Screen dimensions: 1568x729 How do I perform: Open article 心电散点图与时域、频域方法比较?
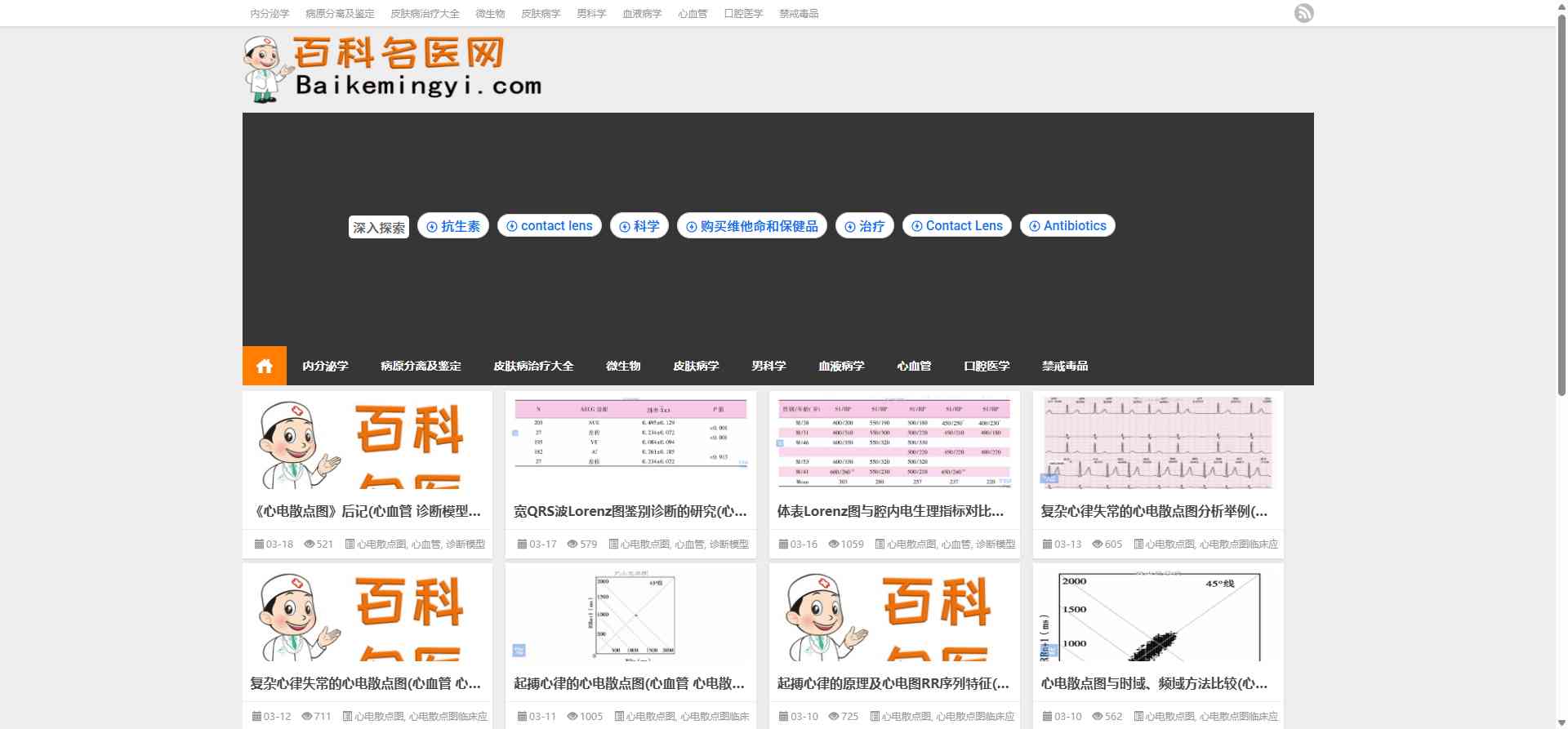pos(1153,684)
